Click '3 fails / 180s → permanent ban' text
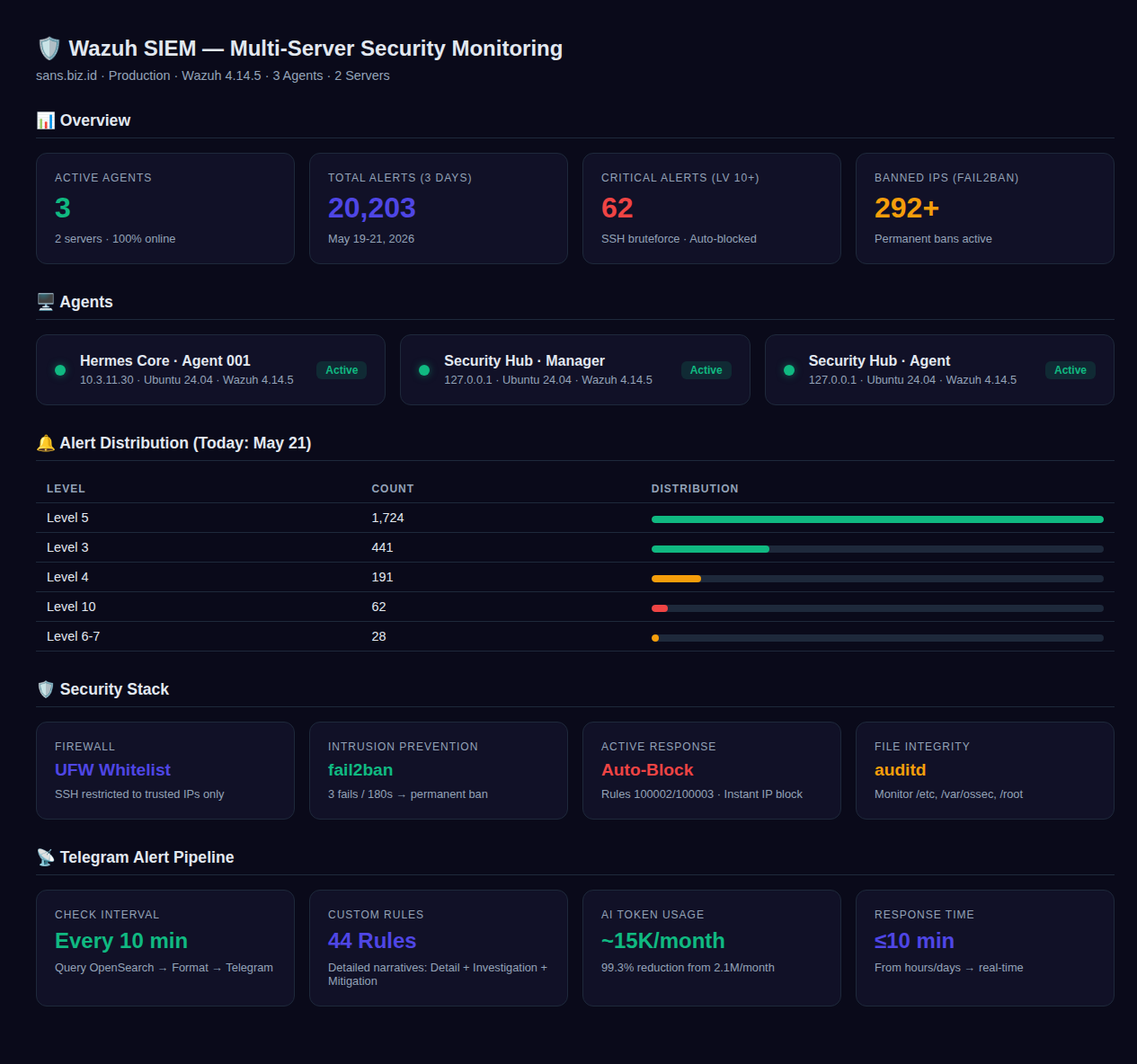Screen dimensions: 1137x1064 (408, 794)
